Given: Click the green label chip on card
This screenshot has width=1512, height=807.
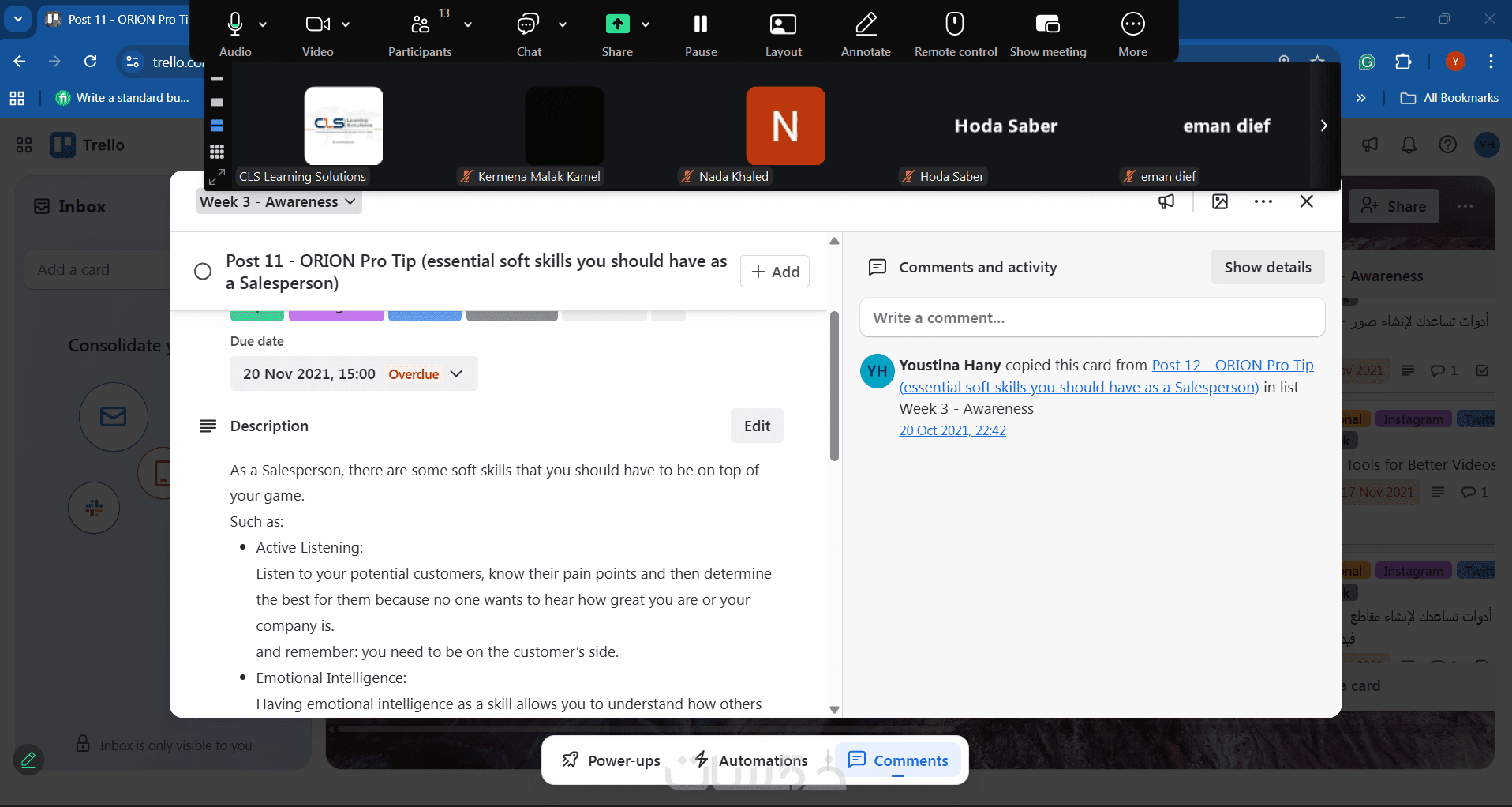Looking at the screenshot, I should point(257,315).
